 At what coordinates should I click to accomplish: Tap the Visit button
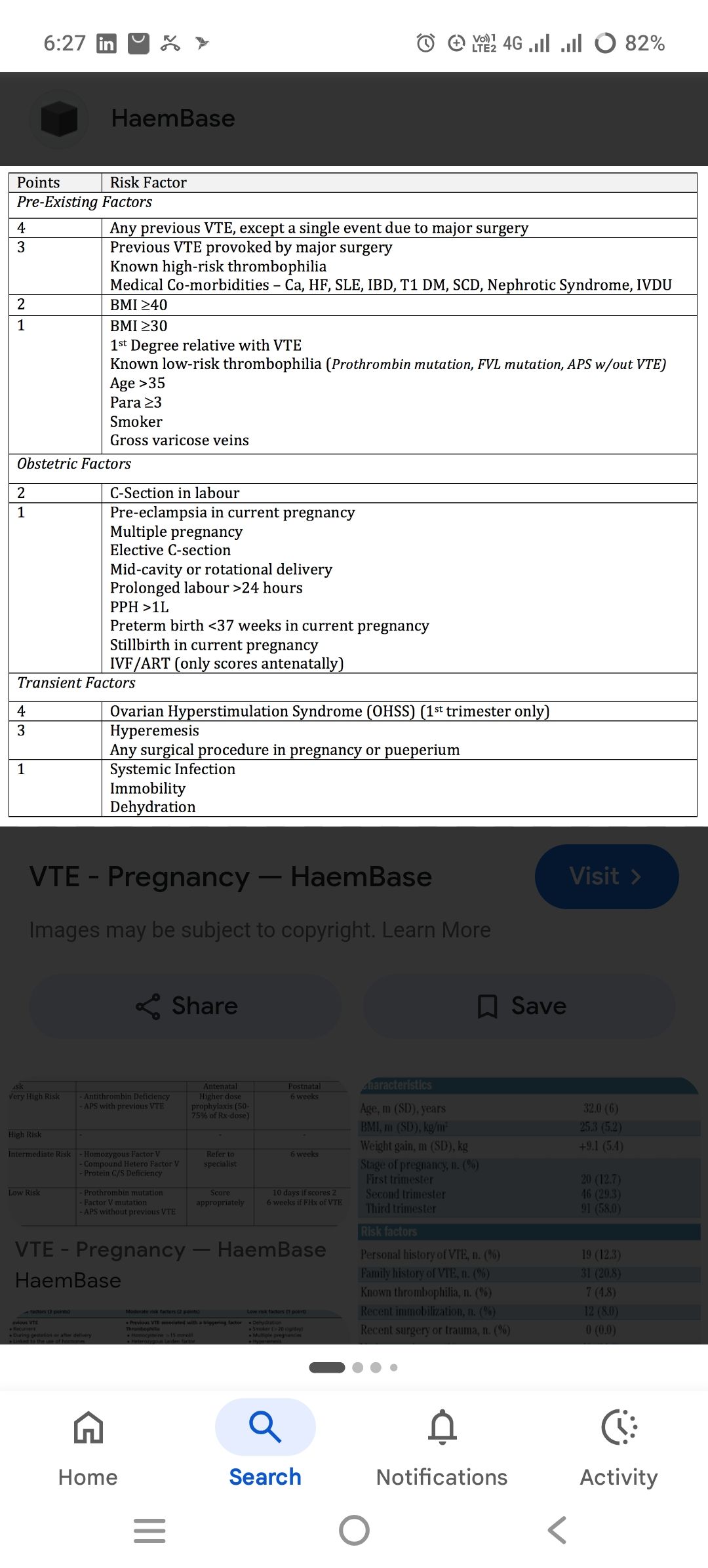(x=606, y=876)
